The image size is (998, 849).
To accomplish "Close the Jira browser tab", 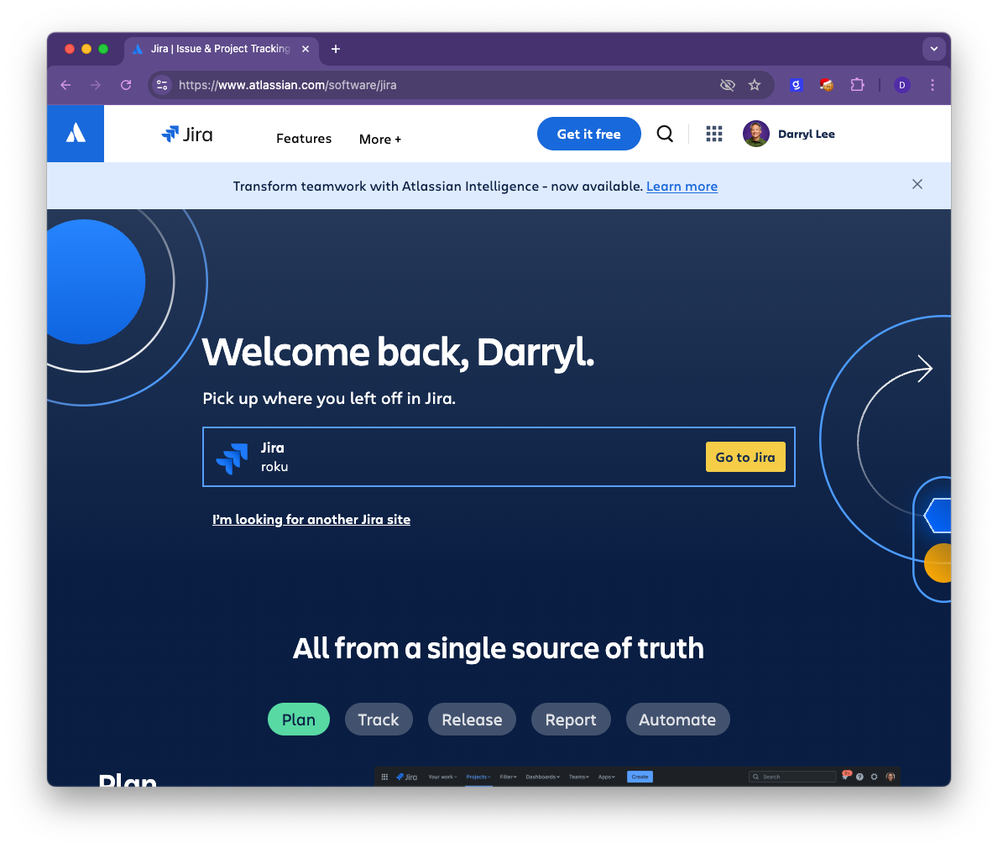I will click(306, 49).
